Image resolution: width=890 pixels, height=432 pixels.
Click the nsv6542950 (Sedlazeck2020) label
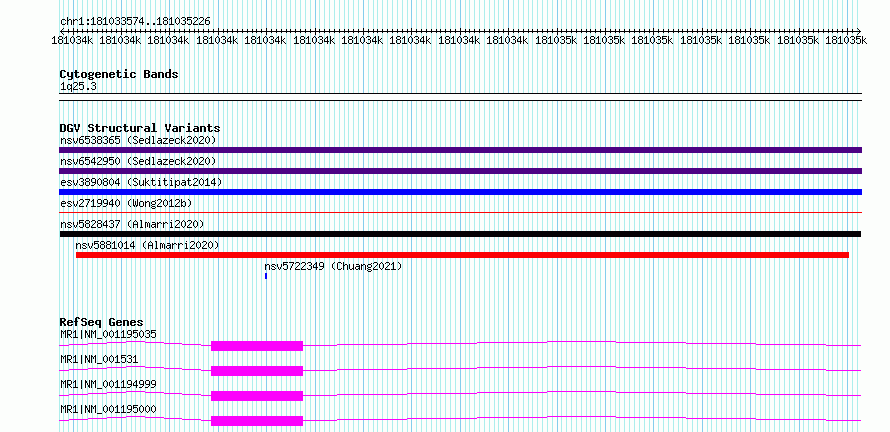(x=138, y=161)
